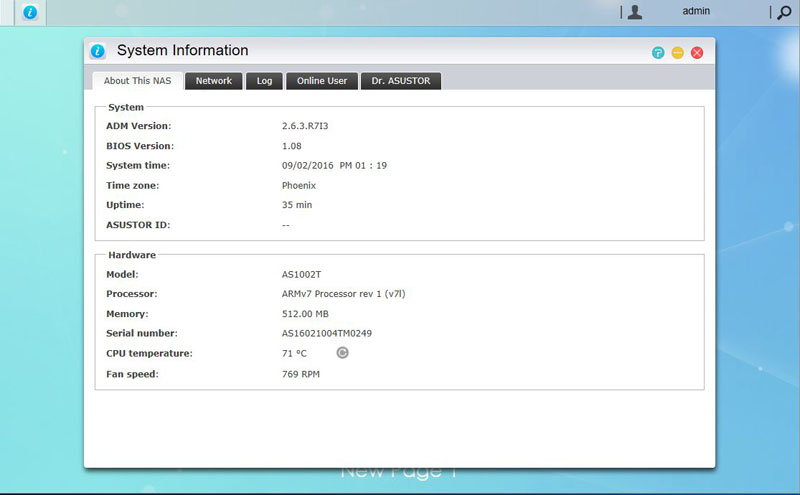
Task: Go to the Online User tab
Action: pyautogui.click(x=322, y=81)
